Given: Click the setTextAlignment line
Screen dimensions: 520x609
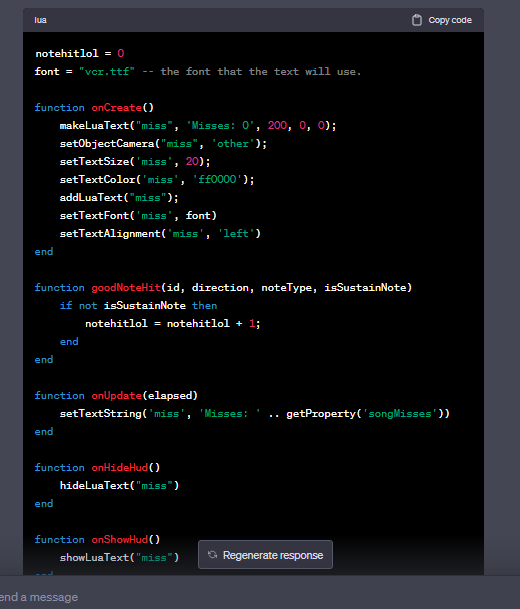Looking at the screenshot, I should [x=160, y=233].
